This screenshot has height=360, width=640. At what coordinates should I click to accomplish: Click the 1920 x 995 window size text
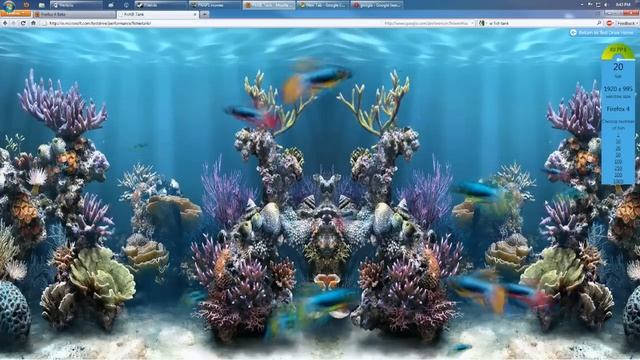618,89
